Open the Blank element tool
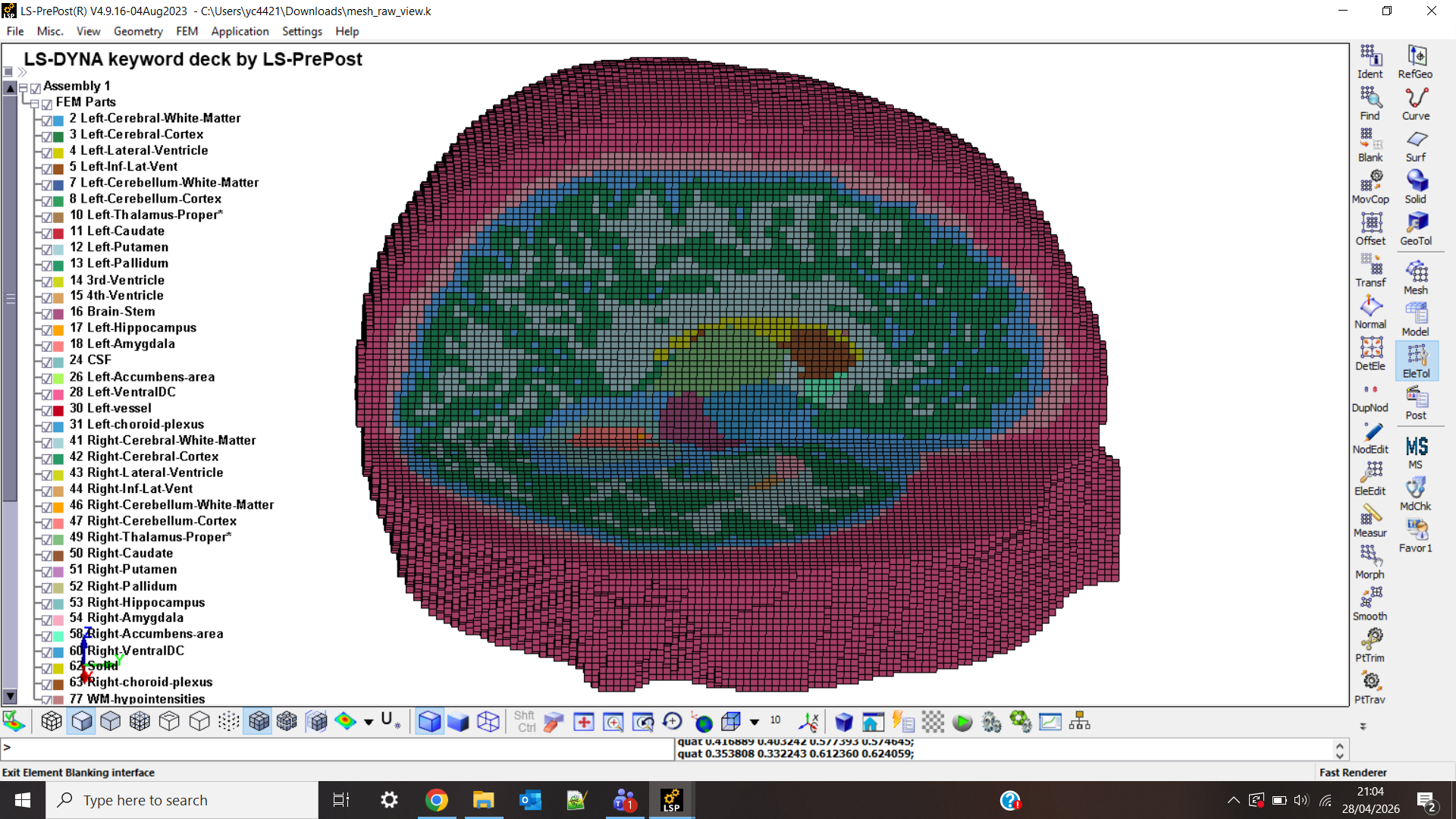Image resolution: width=1456 pixels, height=819 pixels. (x=1370, y=145)
